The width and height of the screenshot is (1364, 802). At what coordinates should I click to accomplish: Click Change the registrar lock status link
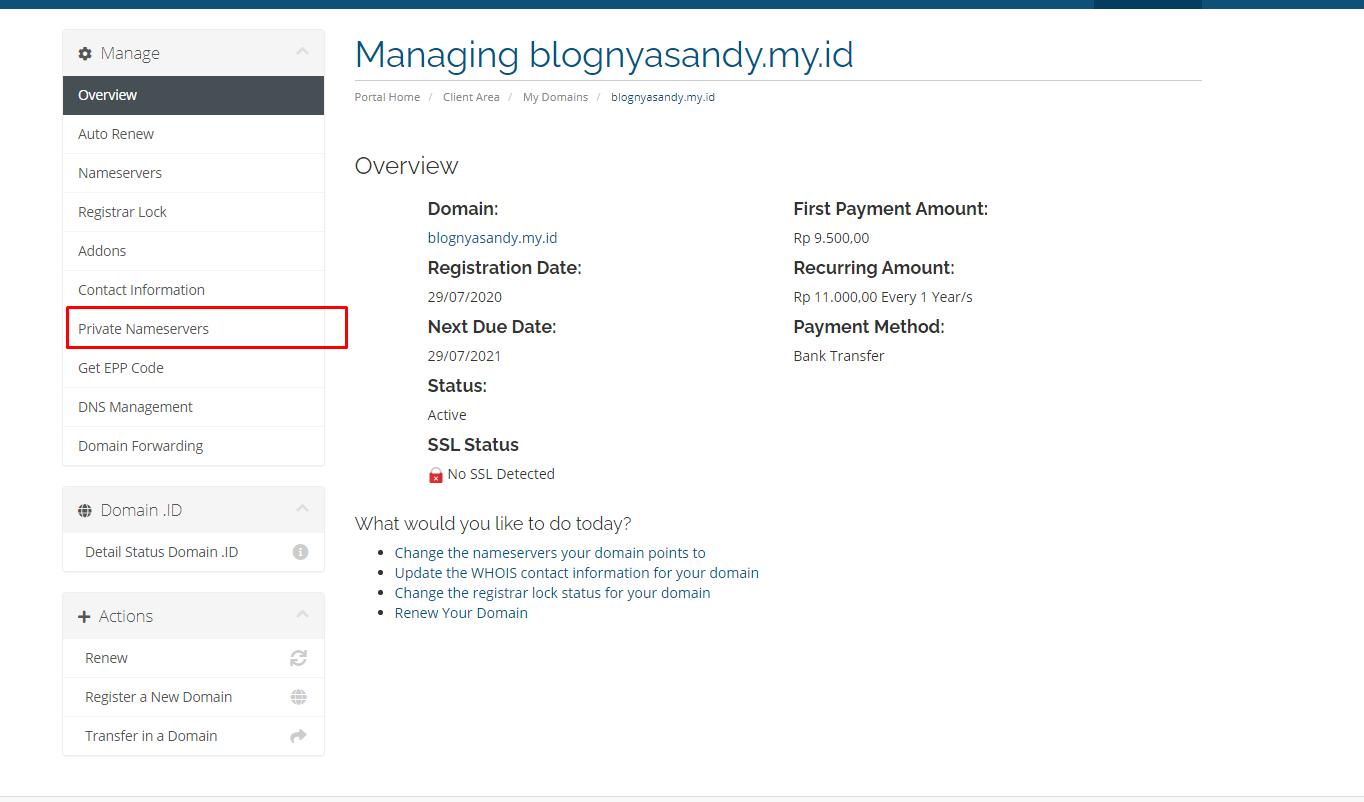click(552, 593)
